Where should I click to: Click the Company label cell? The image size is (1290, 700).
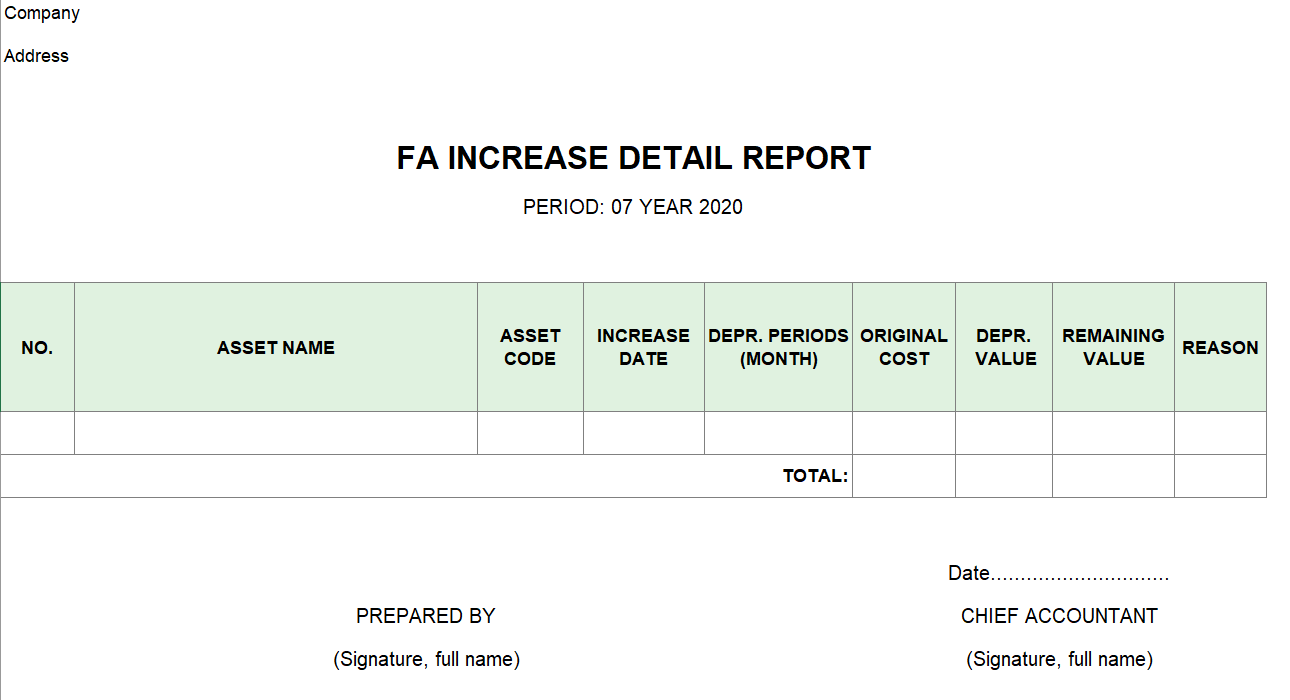[x=42, y=14]
